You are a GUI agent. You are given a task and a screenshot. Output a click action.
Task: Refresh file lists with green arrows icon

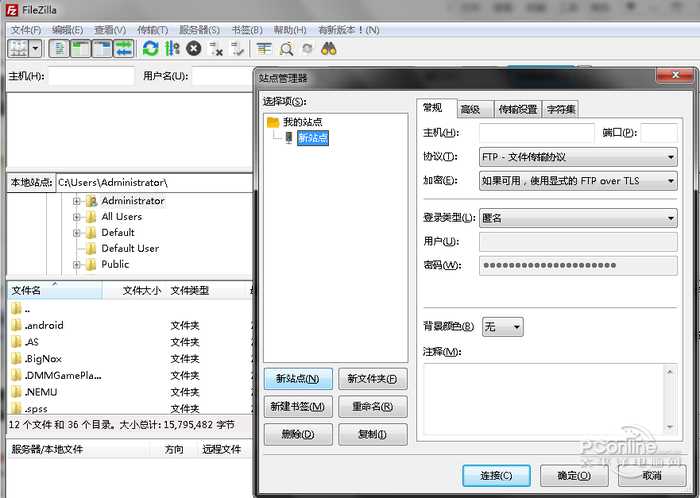[x=150, y=48]
